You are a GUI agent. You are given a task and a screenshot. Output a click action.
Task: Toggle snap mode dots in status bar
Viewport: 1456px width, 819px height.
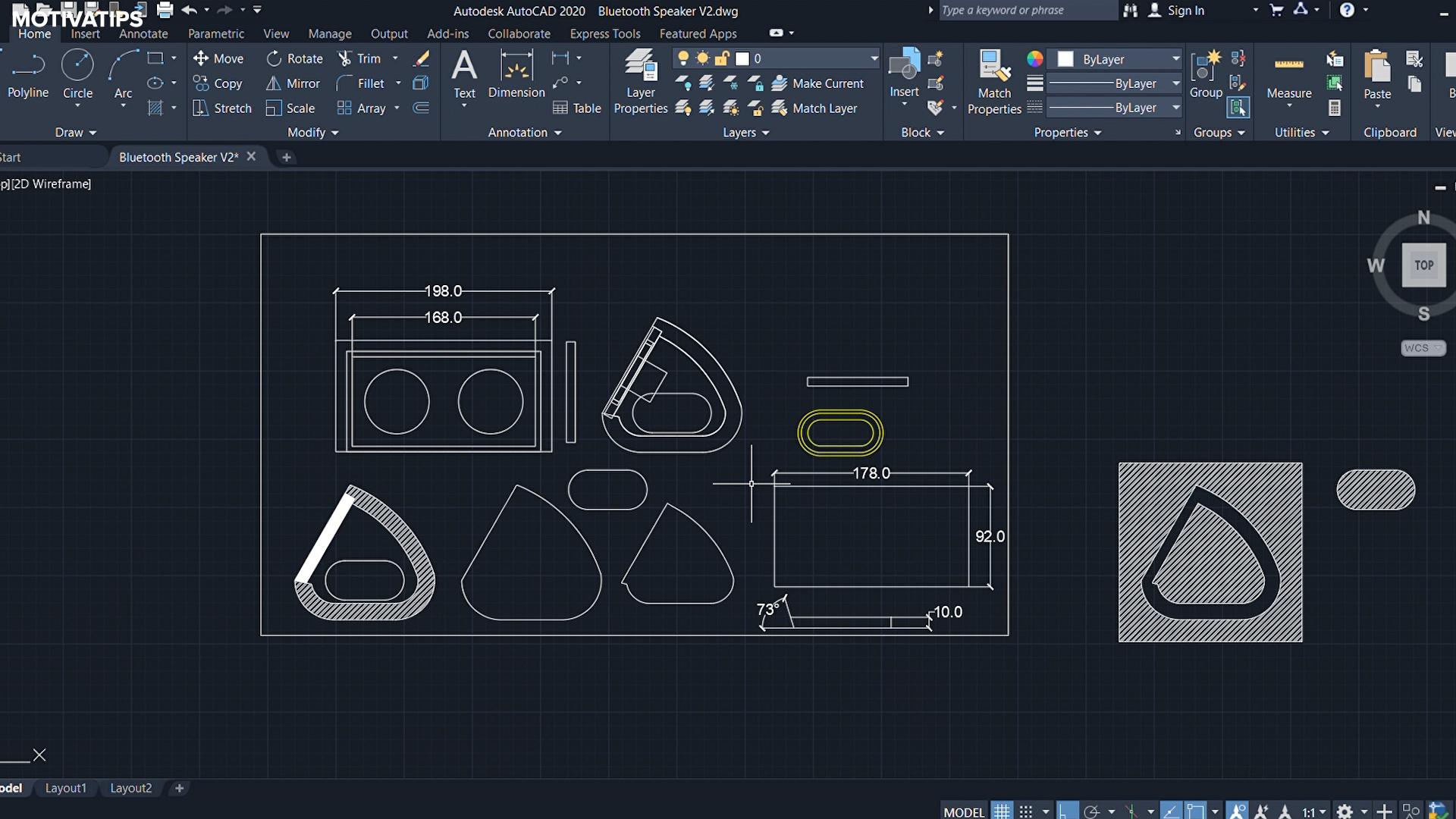coord(1026,811)
